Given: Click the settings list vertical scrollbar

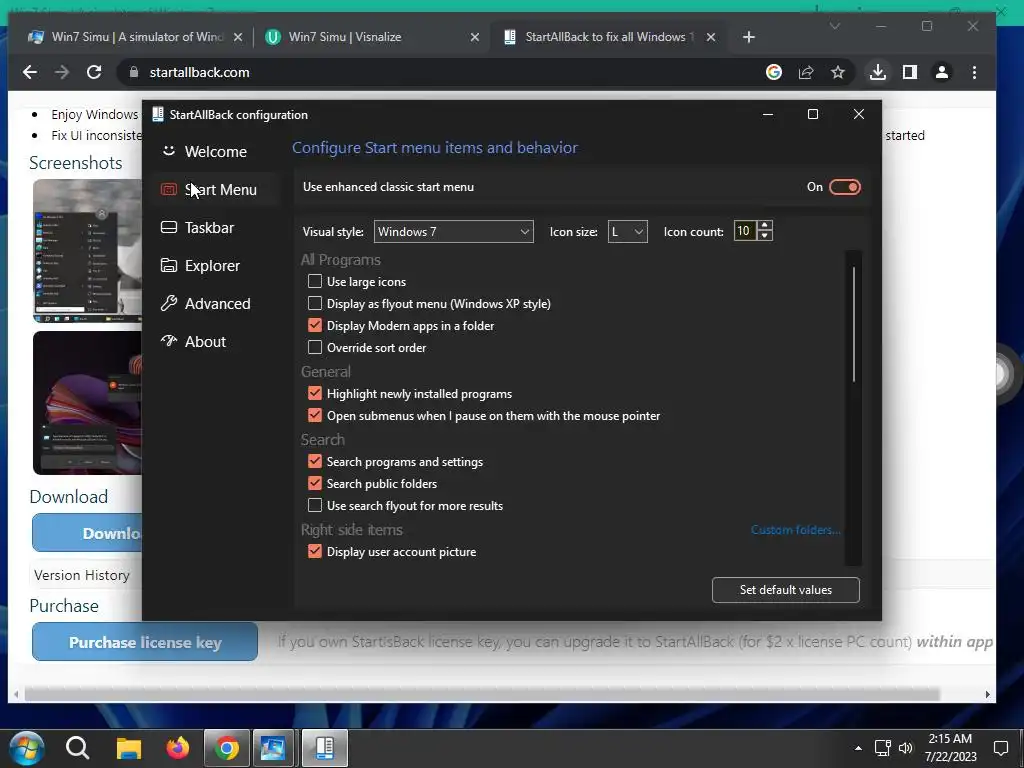Looking at the screenshot, I should [x=854, y=324].
